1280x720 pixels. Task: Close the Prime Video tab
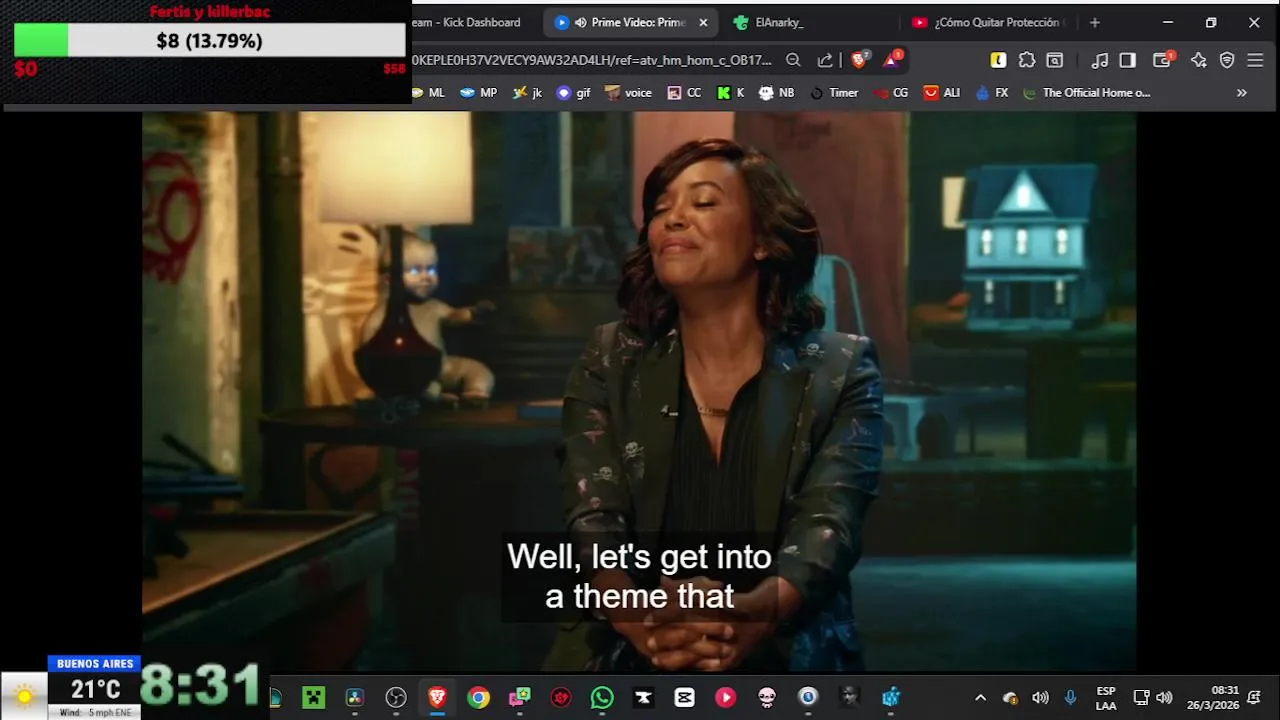703,22
